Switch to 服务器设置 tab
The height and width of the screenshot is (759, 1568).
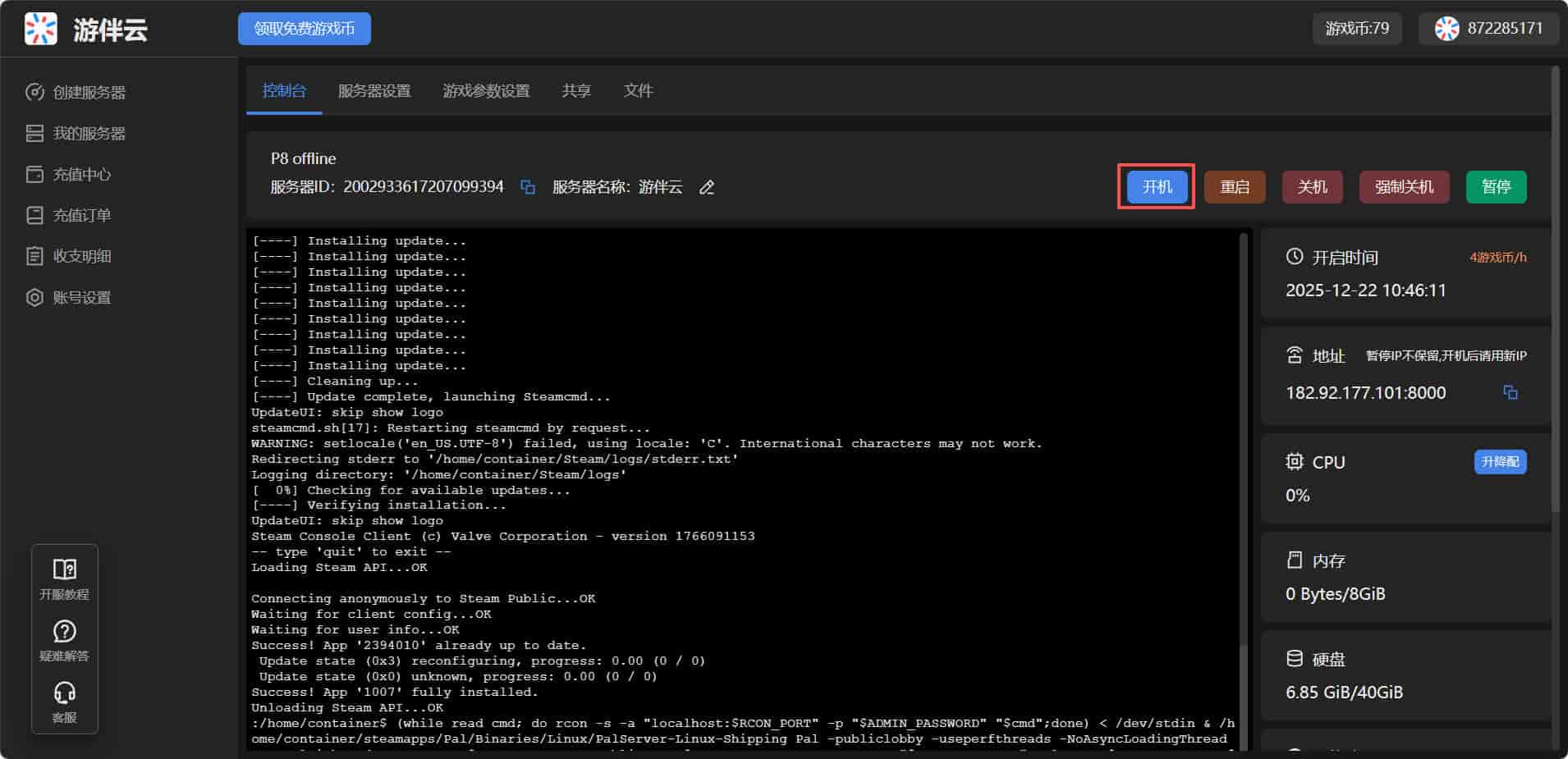[x=374, y=91]
